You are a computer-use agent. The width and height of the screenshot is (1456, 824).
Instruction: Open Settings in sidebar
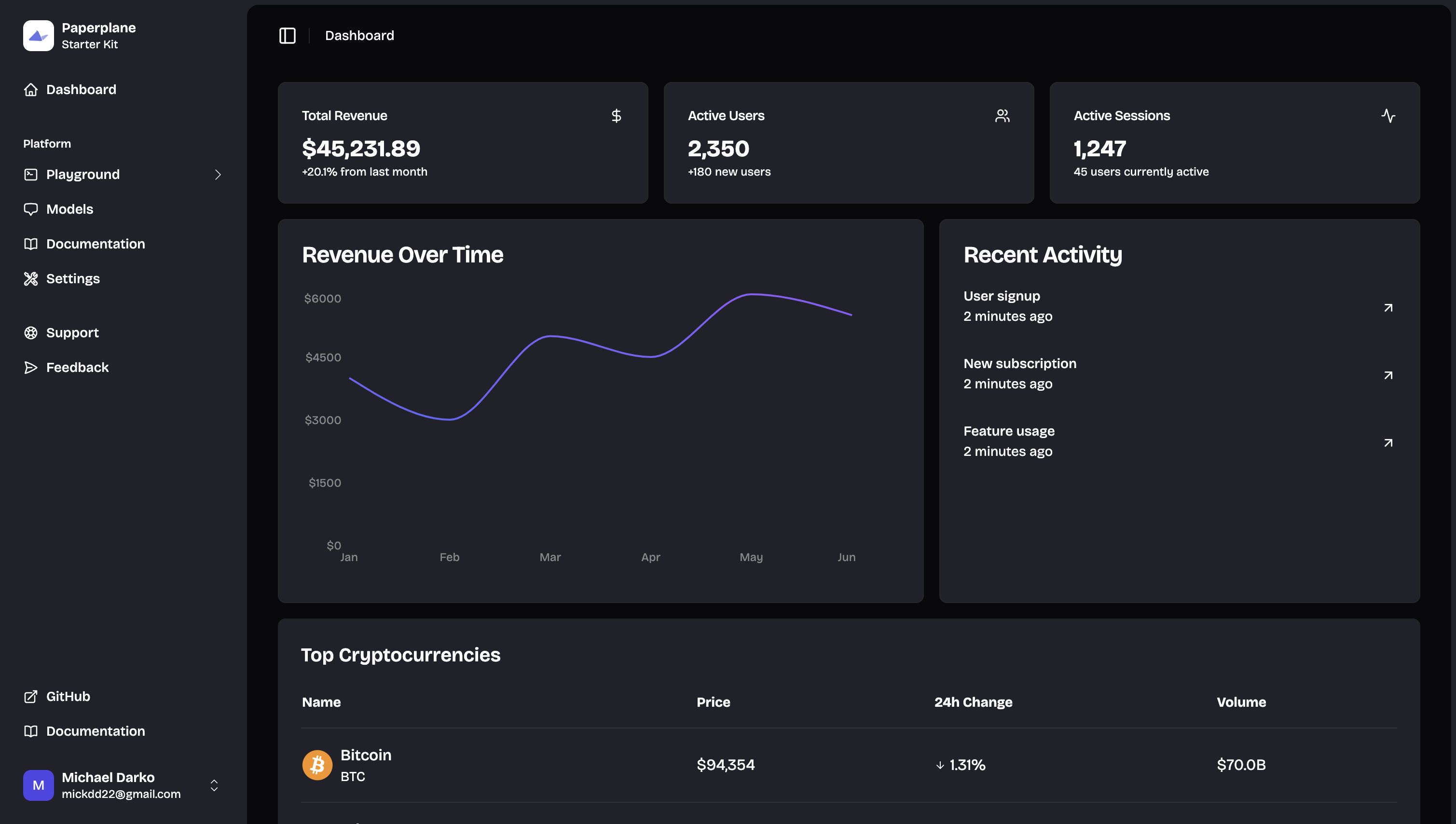72,278
